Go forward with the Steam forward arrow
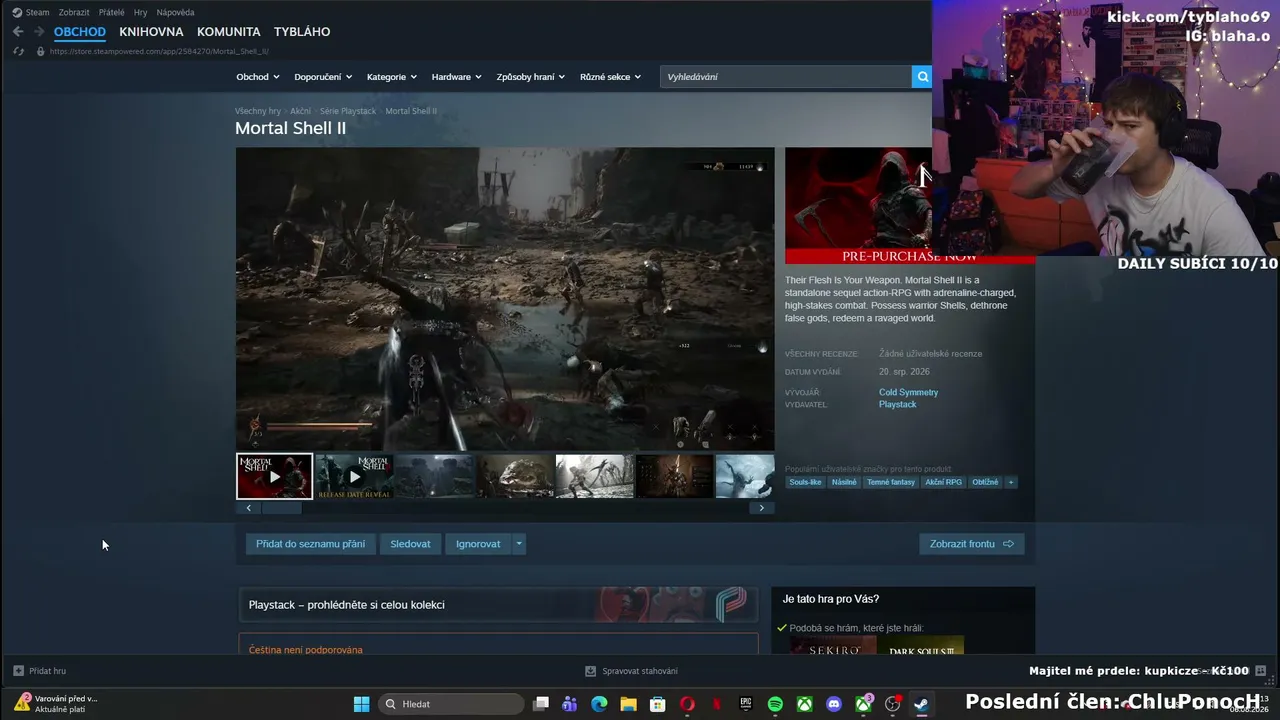This screenshot has height=720, width=1280. (x=39, y=32)
